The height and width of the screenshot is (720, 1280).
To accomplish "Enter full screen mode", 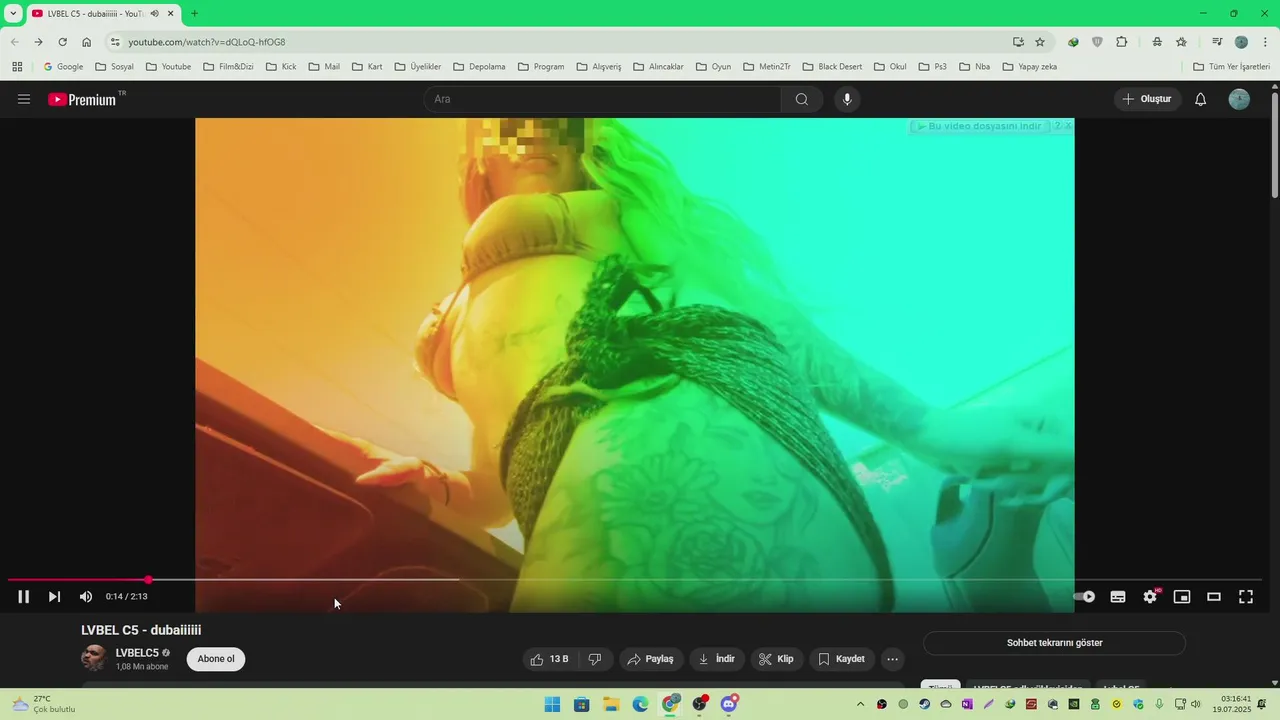I will click(1246, 597).
